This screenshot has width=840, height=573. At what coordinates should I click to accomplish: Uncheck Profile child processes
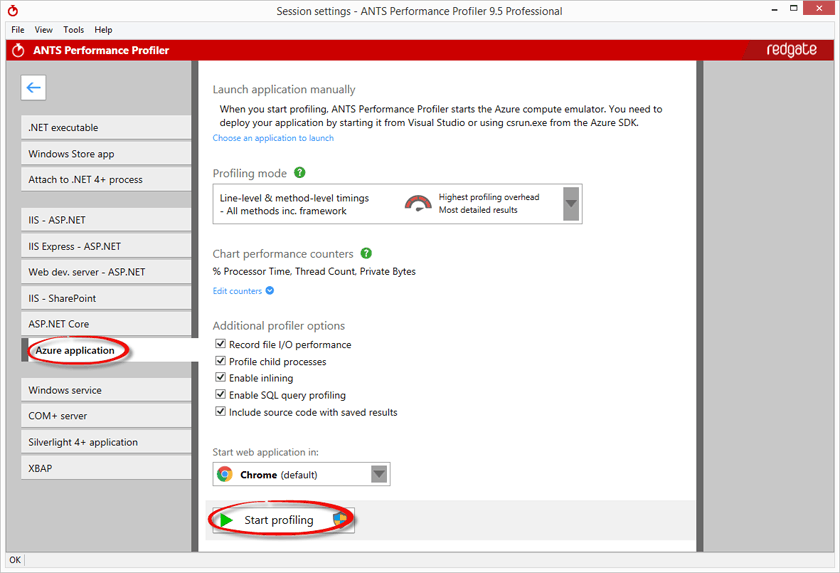point(220,361)
